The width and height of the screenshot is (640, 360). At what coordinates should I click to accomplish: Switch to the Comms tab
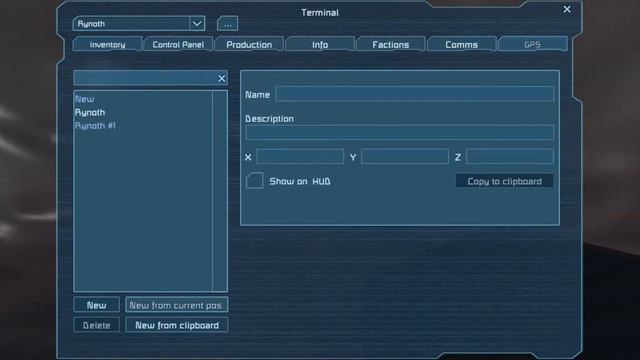tap(462, 44)
